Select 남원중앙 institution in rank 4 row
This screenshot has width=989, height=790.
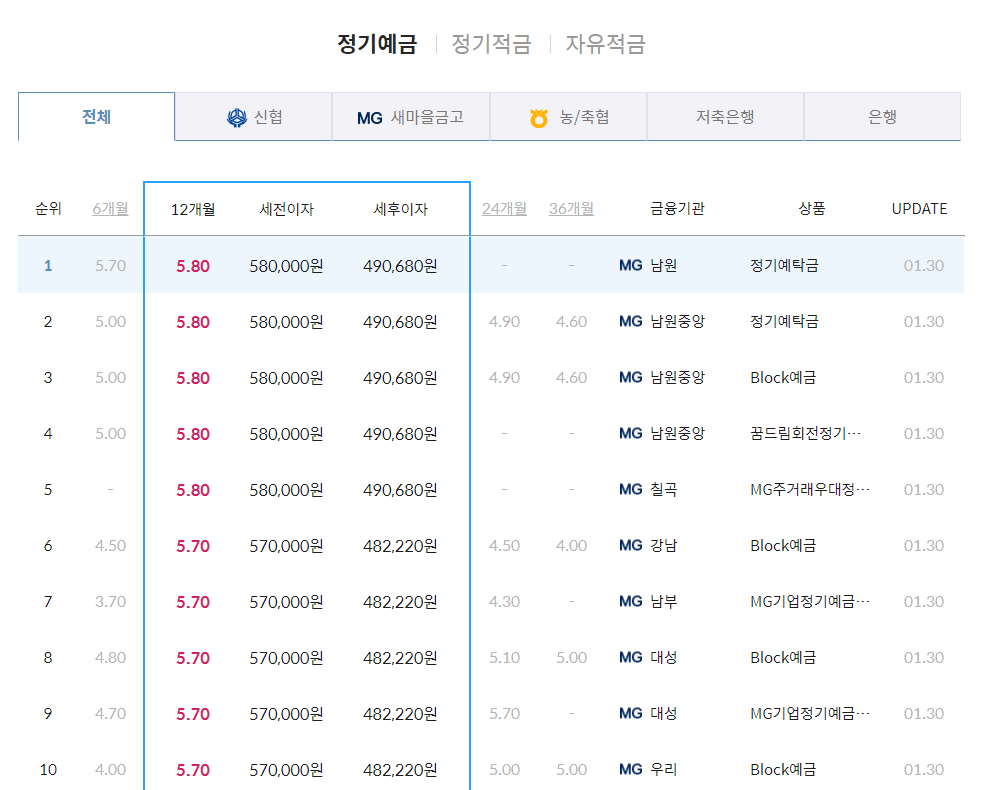677,433
